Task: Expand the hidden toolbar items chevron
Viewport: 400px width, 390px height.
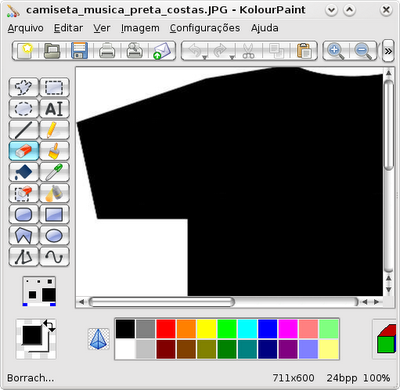Action: point(388,51)
